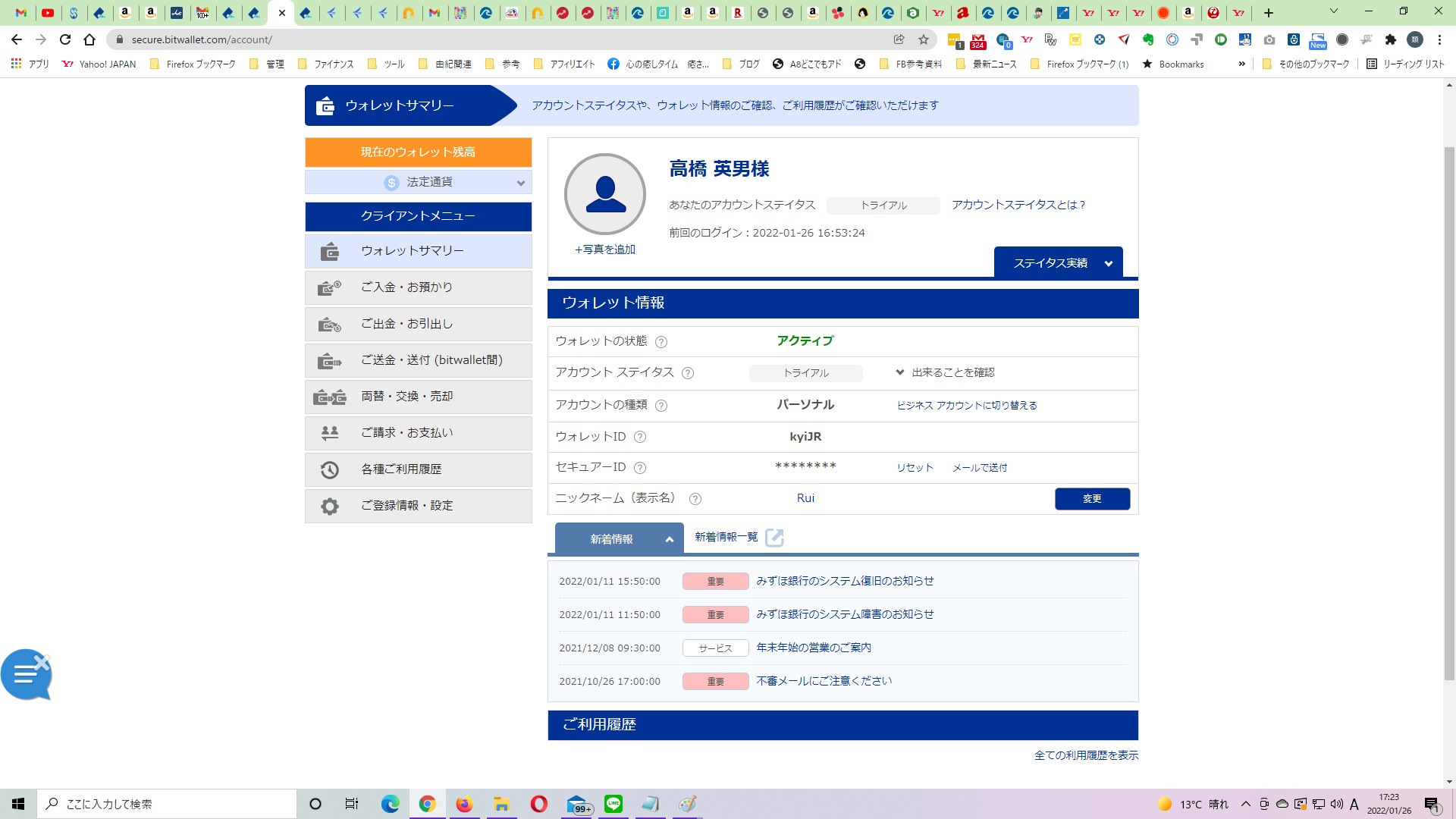Viewport: 1456px width, 819px height.
Task: Open みずほ銀行のシステム復旧のお知らせ news
Action: pos(845,581)
